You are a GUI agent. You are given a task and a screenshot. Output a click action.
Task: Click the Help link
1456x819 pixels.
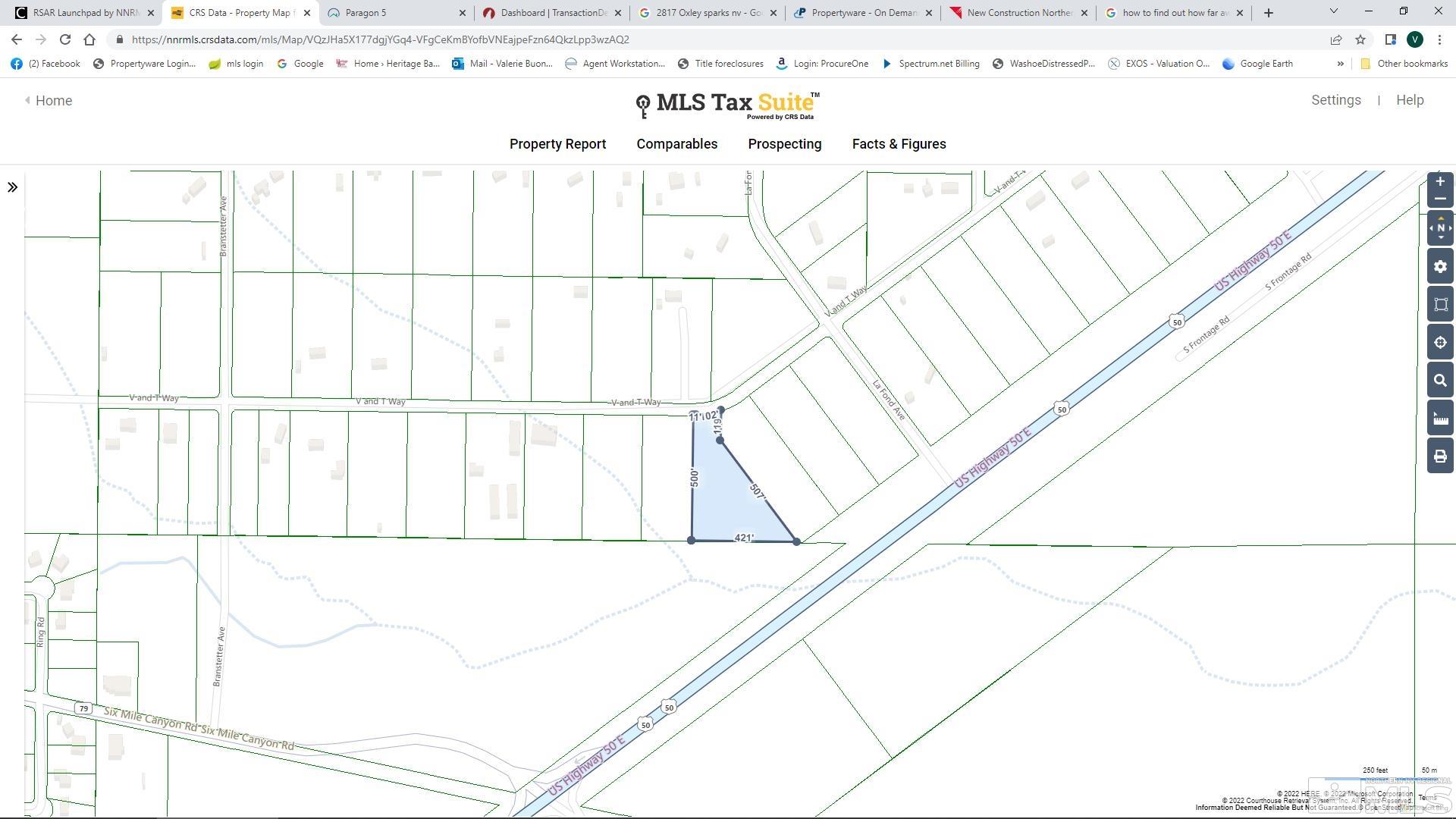coord(1409,100)
